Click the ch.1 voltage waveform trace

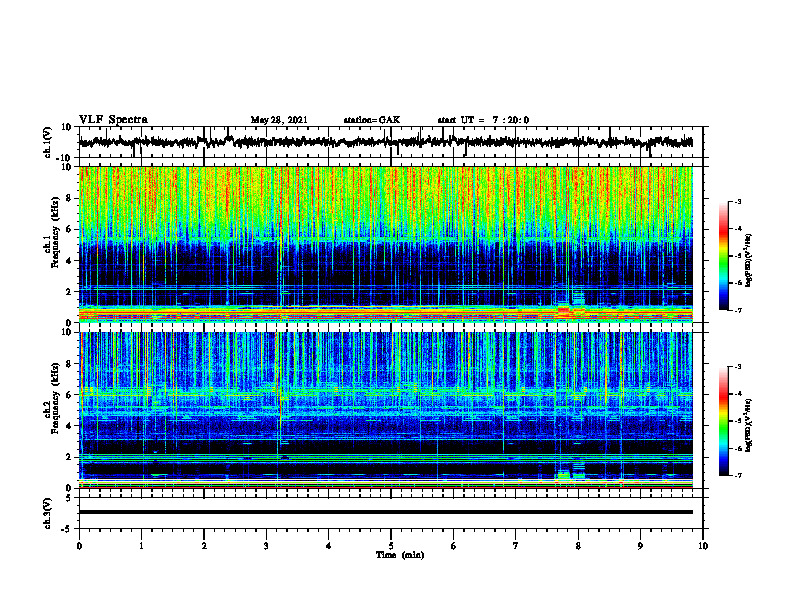point(385,142)
